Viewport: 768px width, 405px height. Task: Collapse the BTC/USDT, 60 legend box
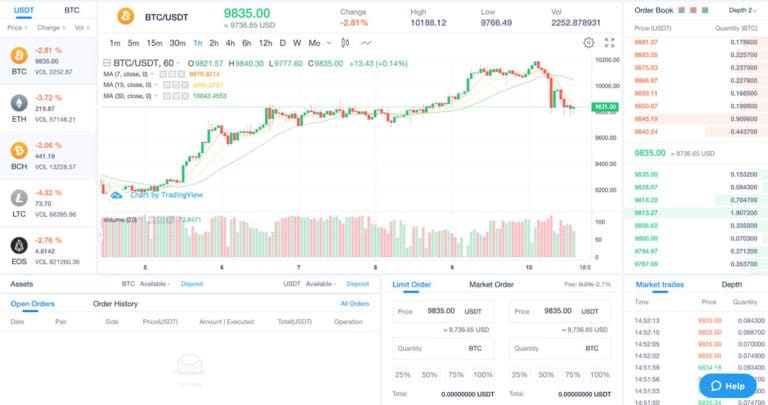tap(107, 63)
